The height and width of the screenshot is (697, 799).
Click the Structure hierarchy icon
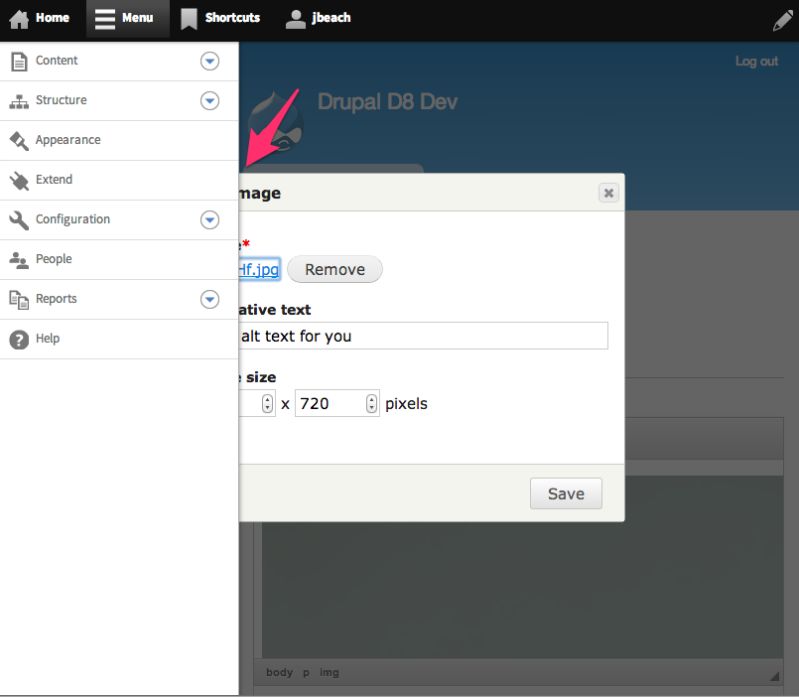click(19, 101)
